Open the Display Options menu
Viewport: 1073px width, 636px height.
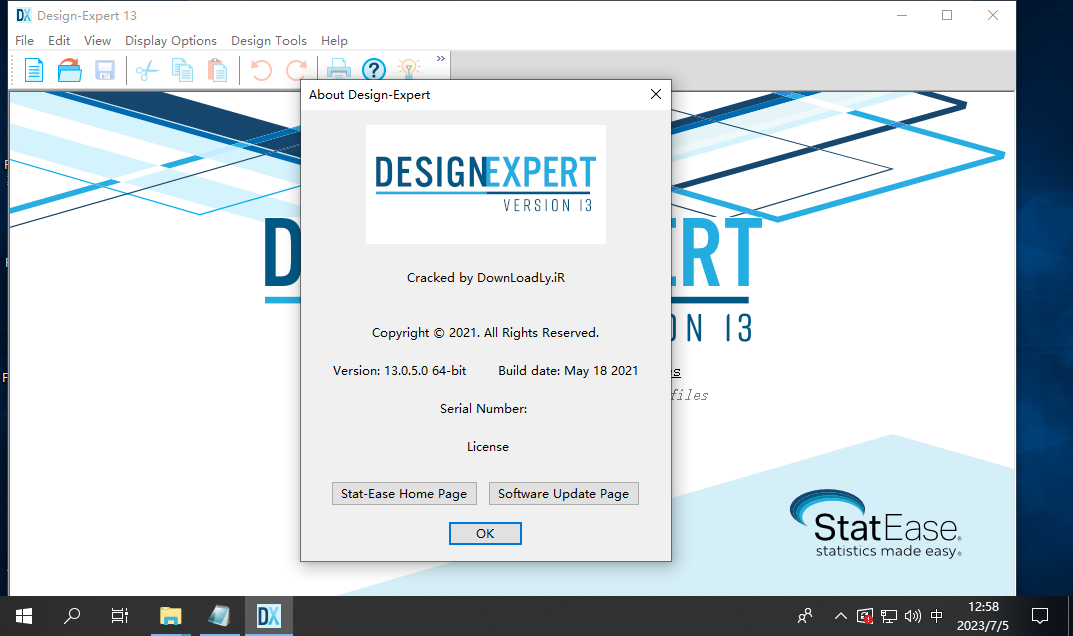coord(170,40)
